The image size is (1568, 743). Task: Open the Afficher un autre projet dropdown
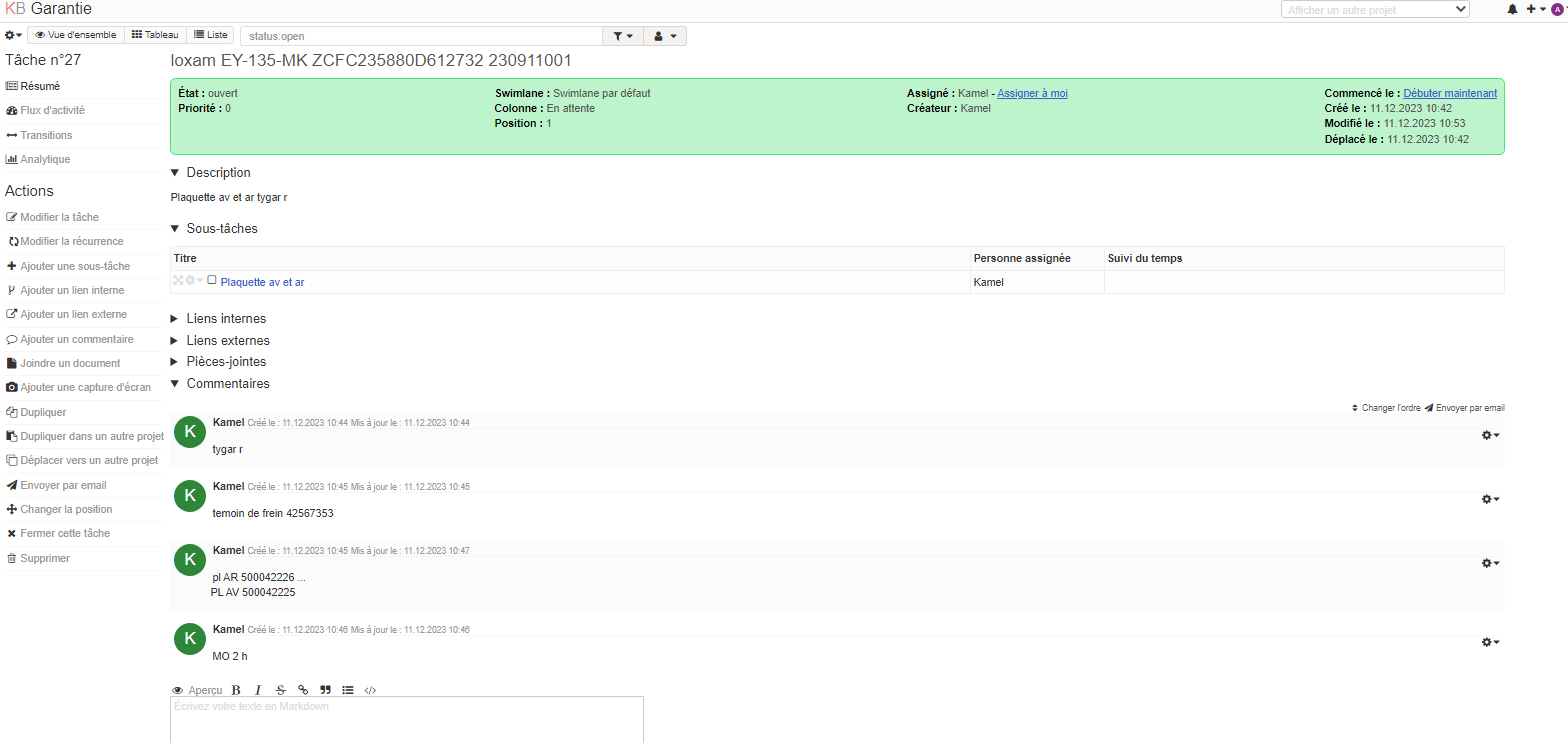click(x=1375, y=9)
